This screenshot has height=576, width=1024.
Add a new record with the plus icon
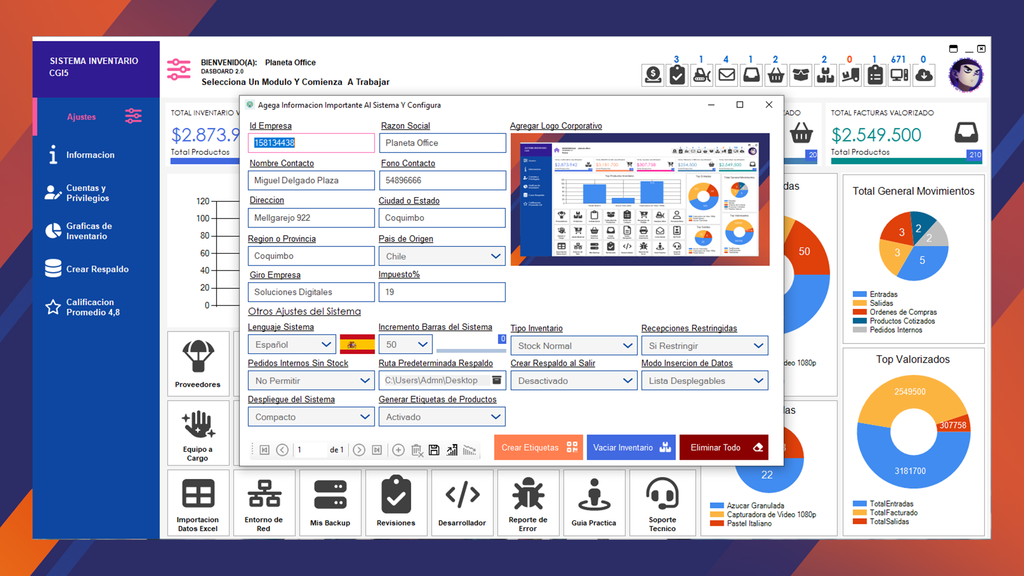point(398,450)
